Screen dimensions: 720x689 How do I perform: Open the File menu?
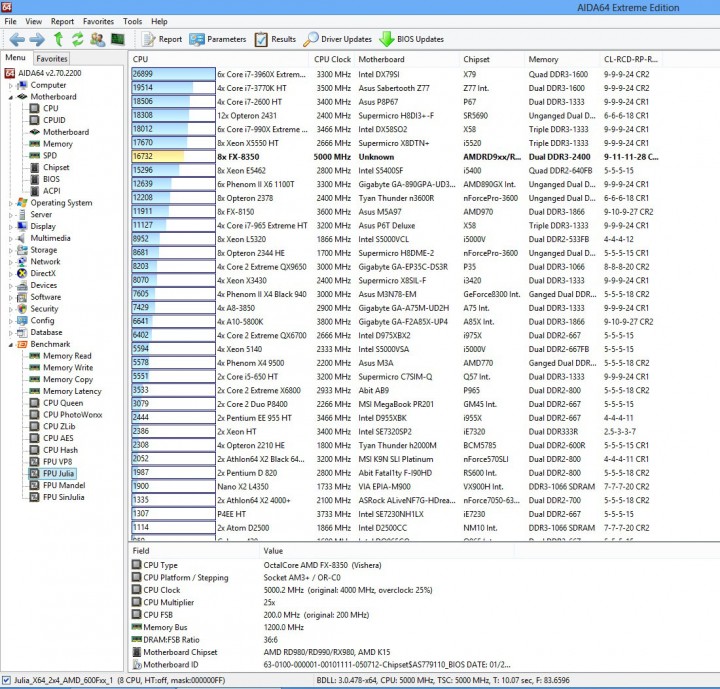coord(10,22)
